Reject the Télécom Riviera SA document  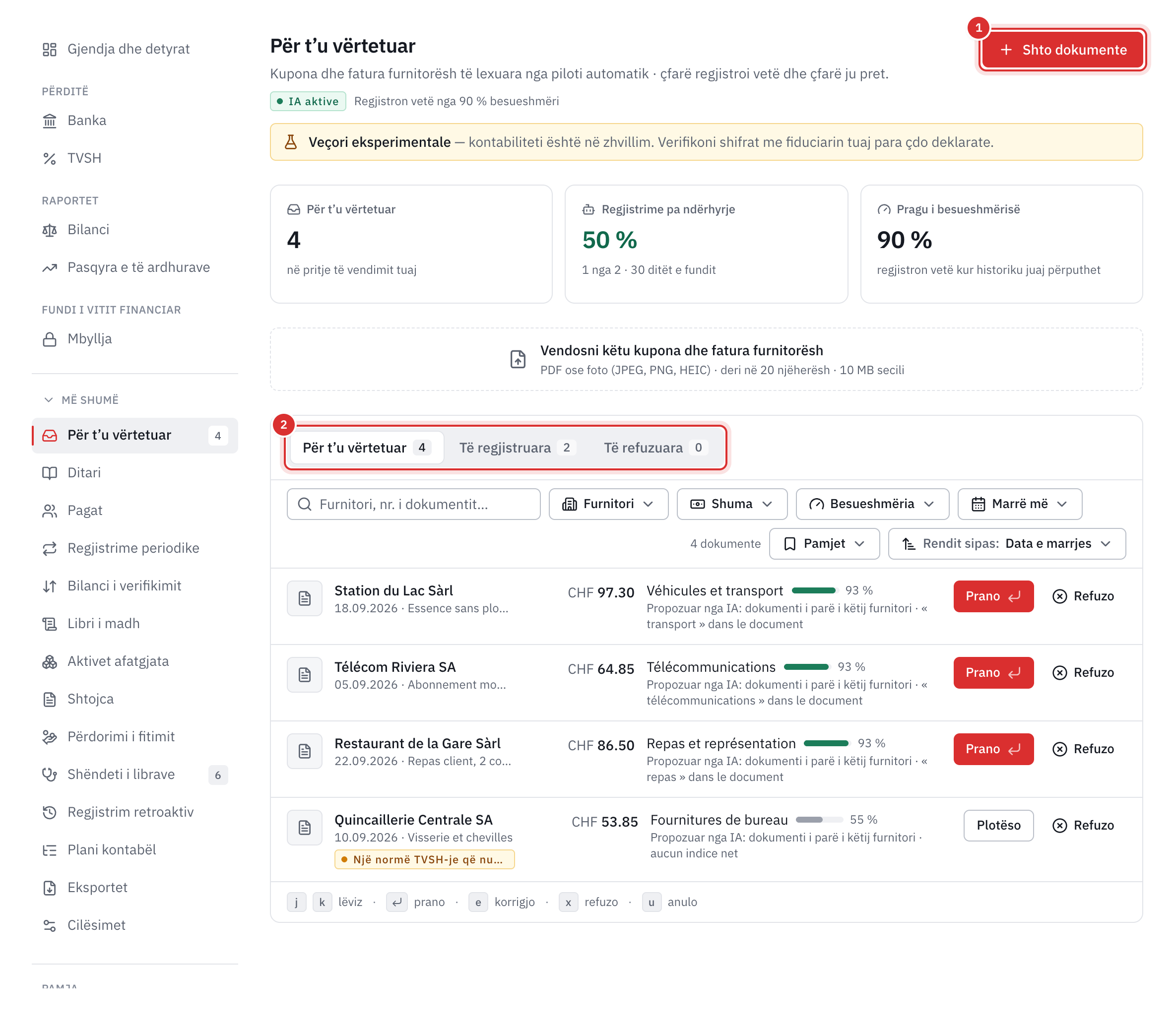1083,673
